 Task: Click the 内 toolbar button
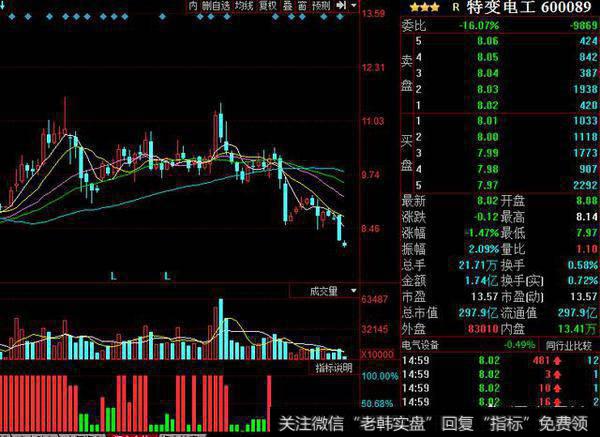coord(193,6)
